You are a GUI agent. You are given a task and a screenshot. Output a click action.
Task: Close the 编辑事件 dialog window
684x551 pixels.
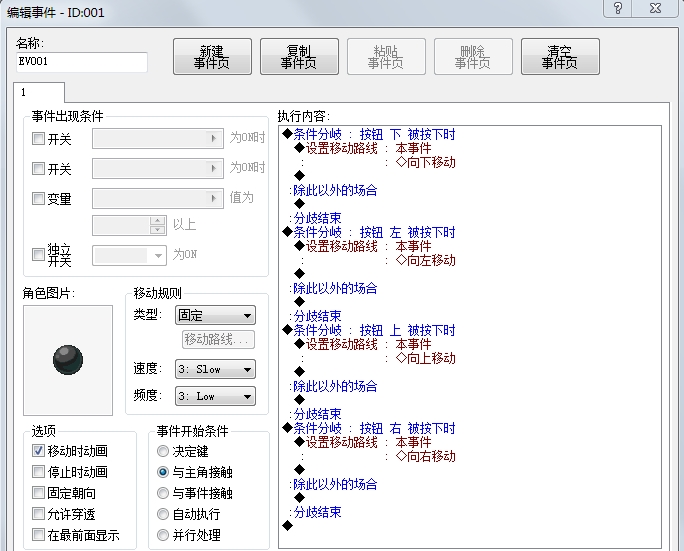pos(656,8)
